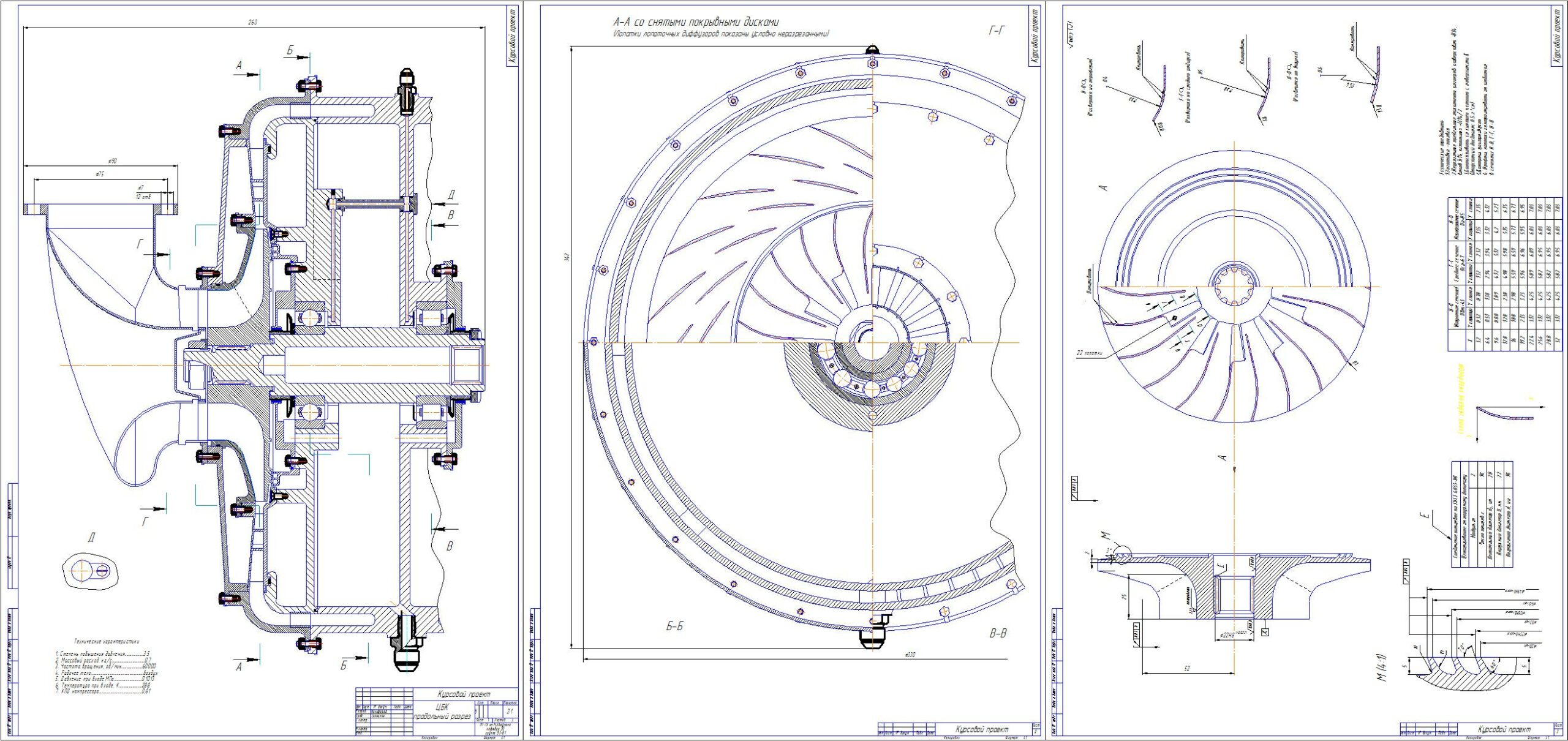Click 'Курсовой проект' in sheet 3 title block
This screenshot has width=1568, height=741.
[x=1503, y=729]
